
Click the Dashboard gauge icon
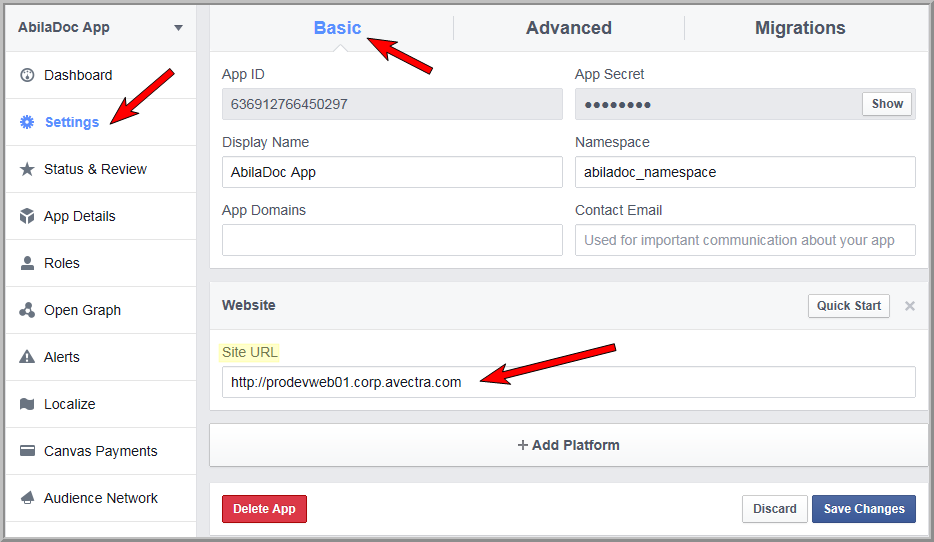[x=27, y=75]
